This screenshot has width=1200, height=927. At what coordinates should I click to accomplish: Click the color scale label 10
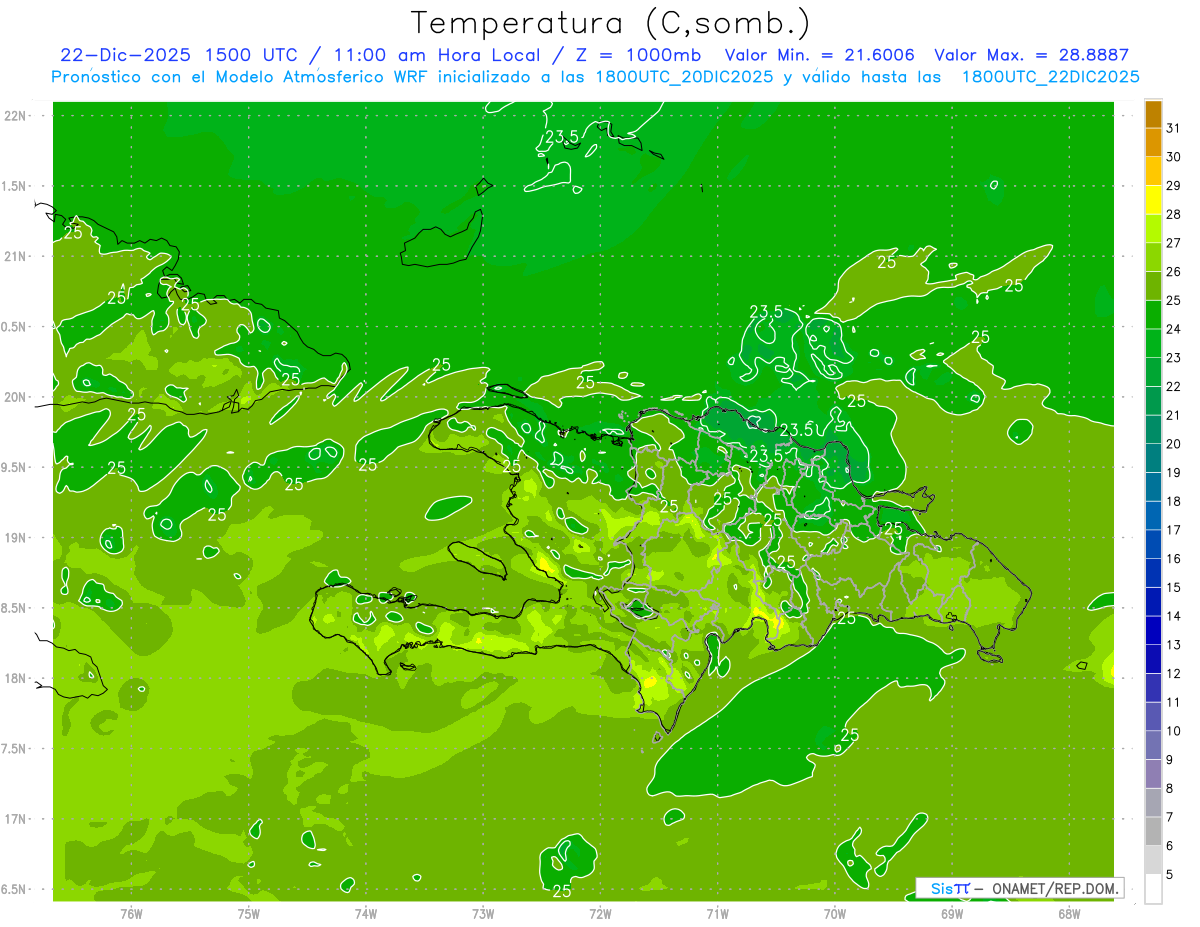click(1174, 731)
